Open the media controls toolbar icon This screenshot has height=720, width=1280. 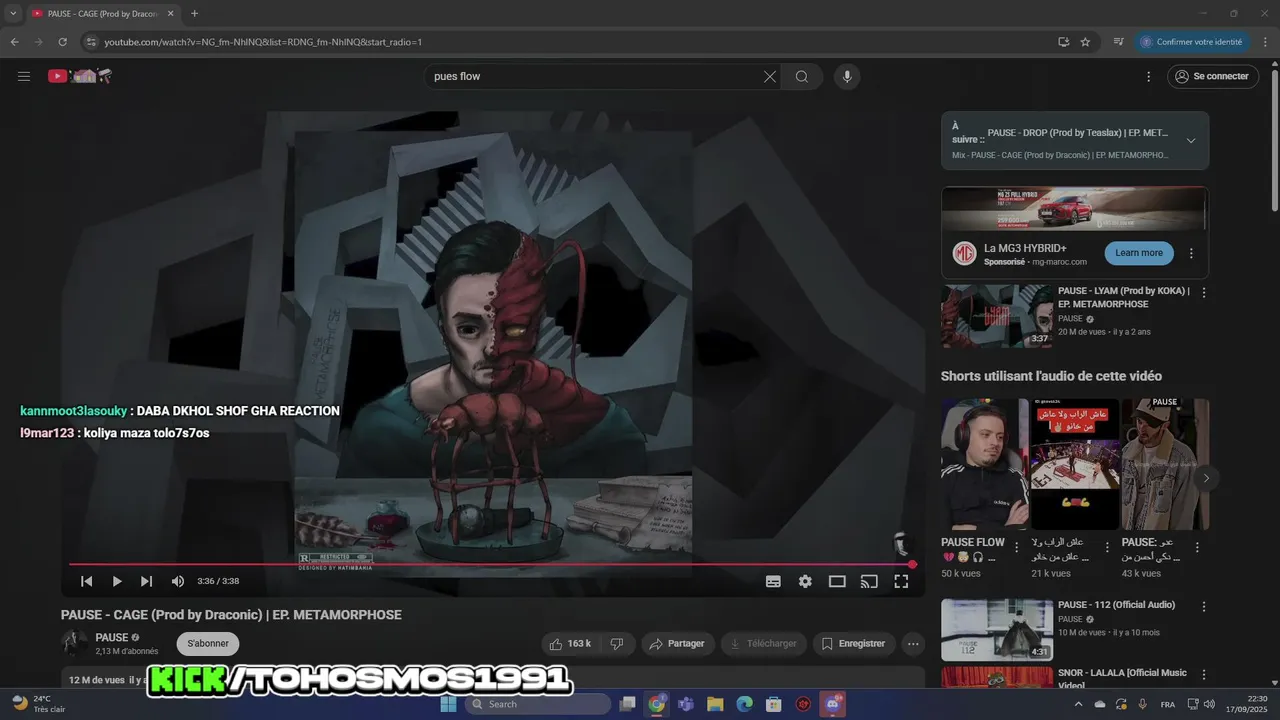(x=1119, y=42)
